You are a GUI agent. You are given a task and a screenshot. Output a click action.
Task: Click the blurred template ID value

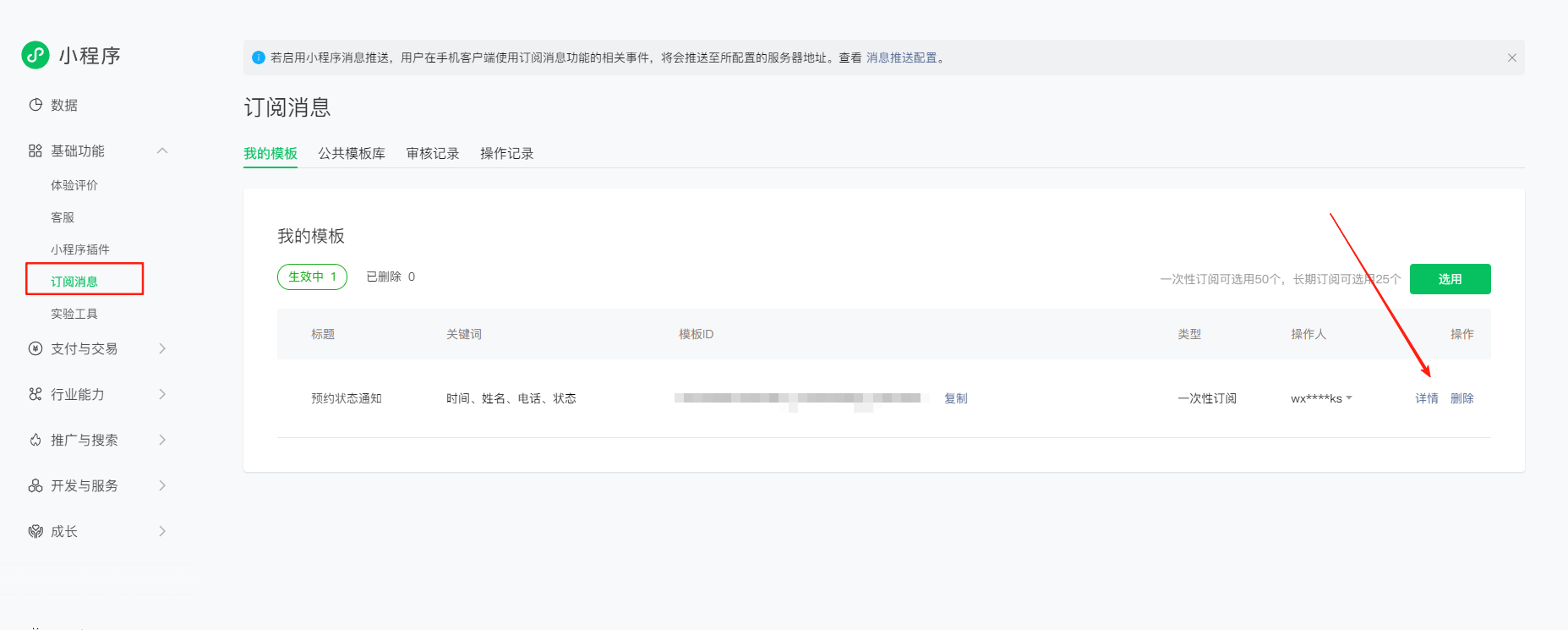(801, 398)
